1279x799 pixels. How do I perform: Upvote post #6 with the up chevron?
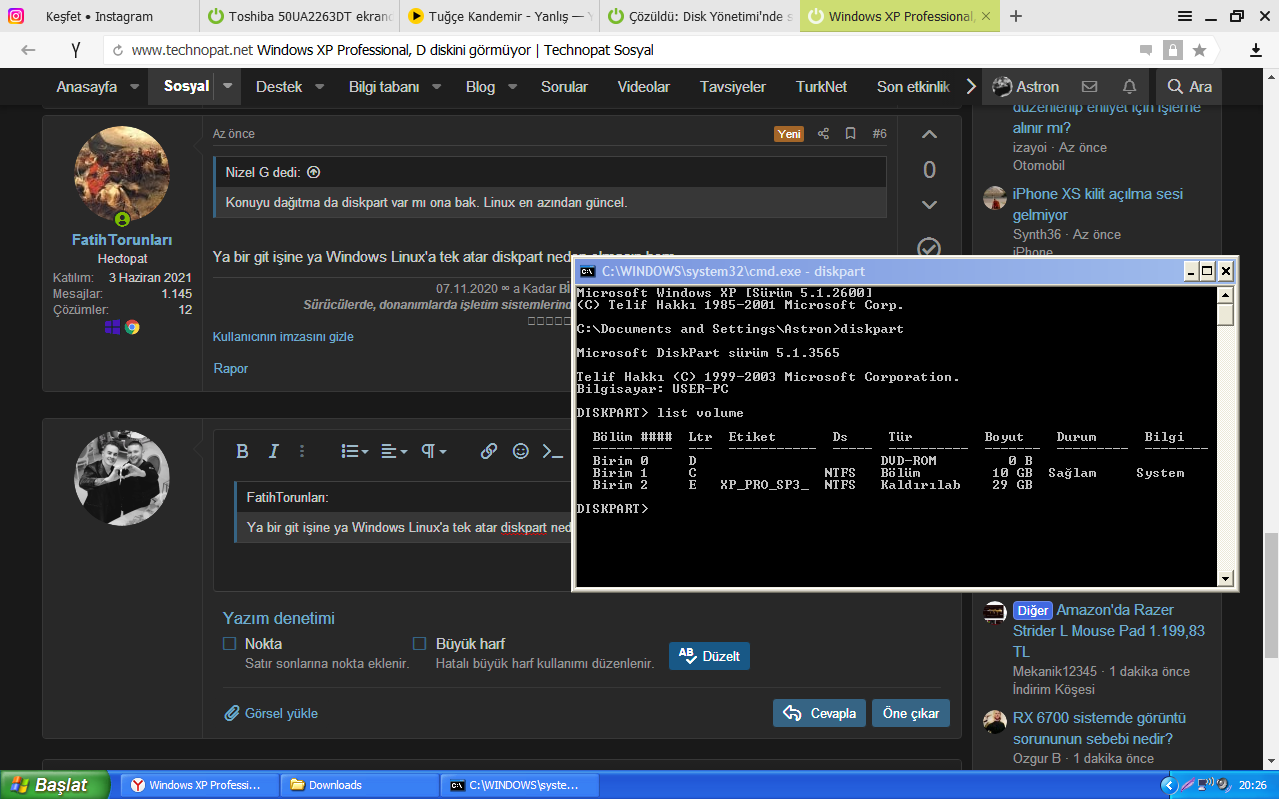coord(929,135)
